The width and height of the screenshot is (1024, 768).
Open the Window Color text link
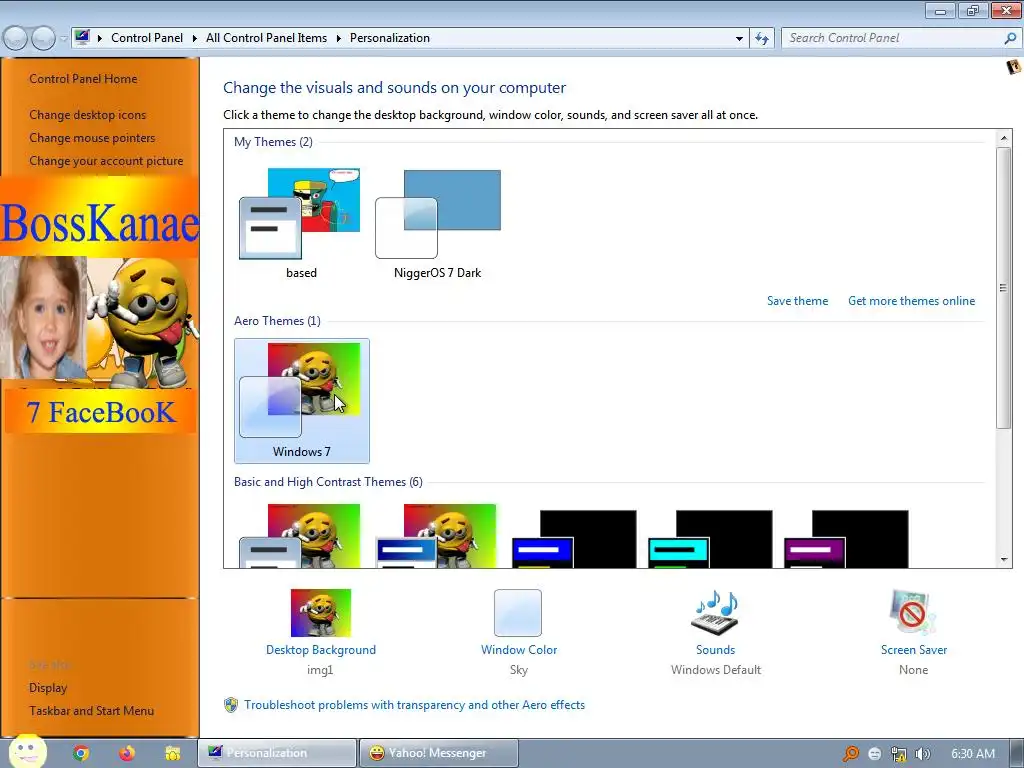519,650
